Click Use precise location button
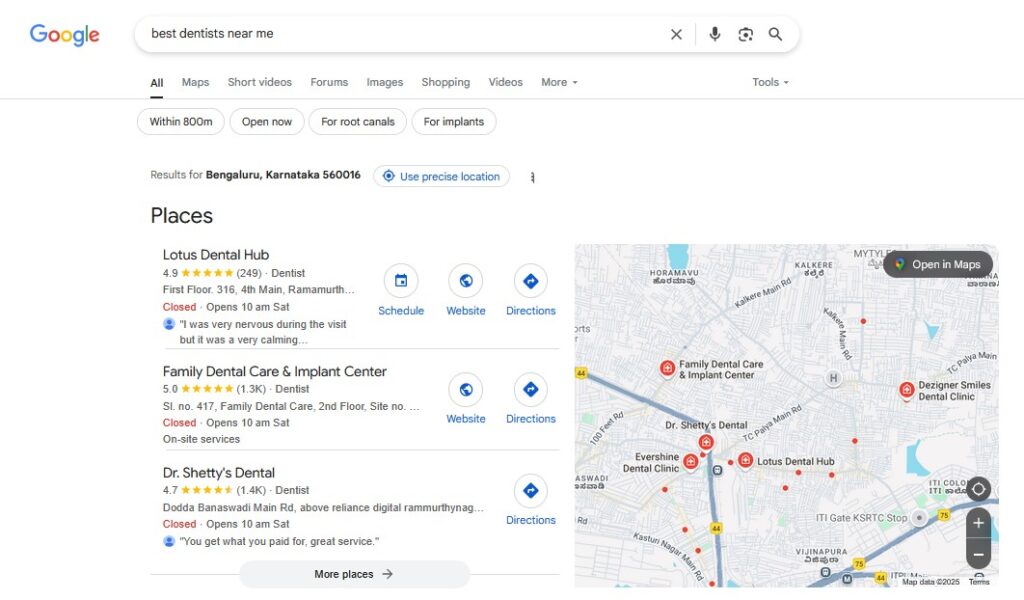1024x600 pixels. [x=441, y=176]
